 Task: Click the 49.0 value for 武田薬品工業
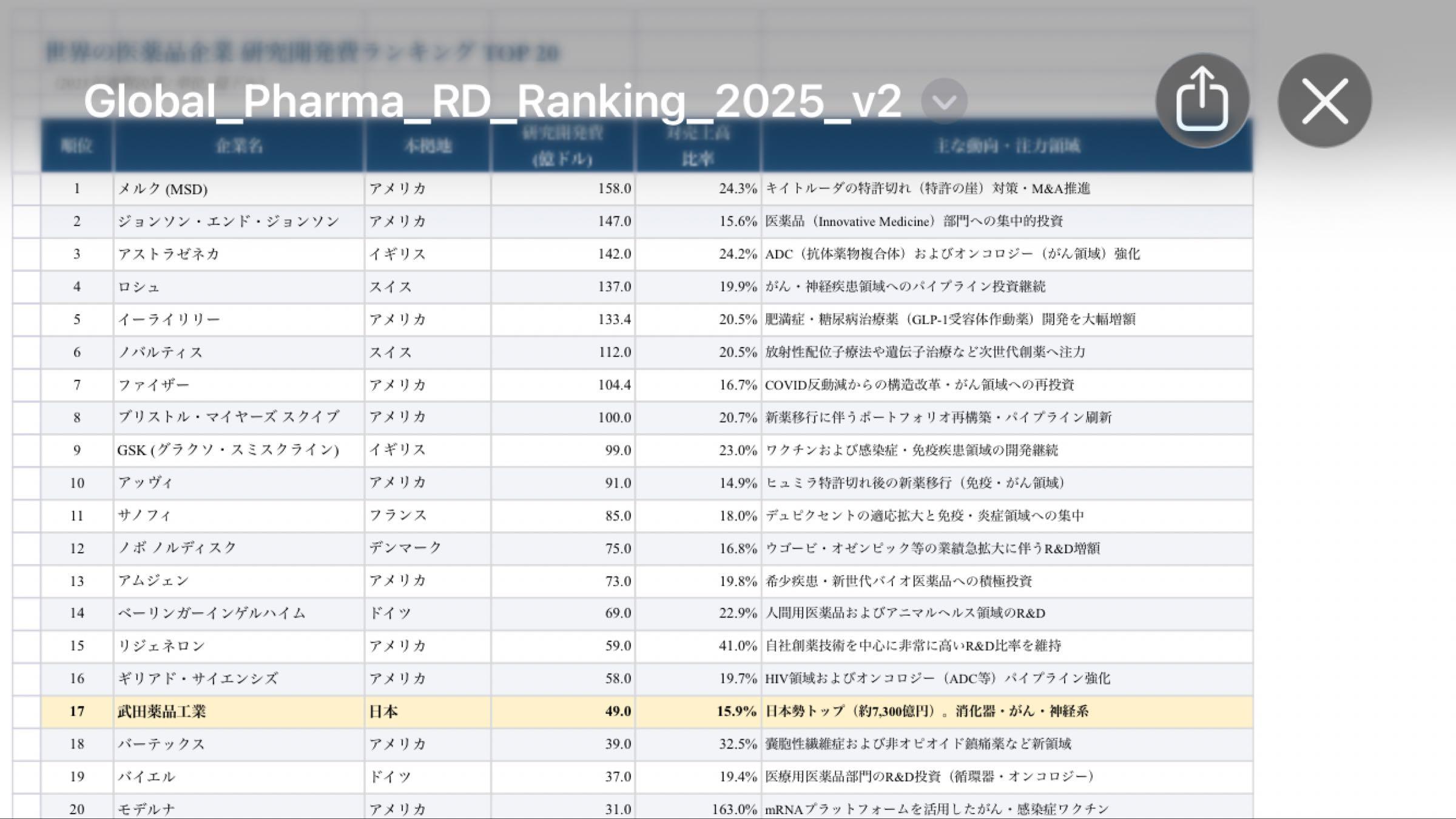pos(563,712)
